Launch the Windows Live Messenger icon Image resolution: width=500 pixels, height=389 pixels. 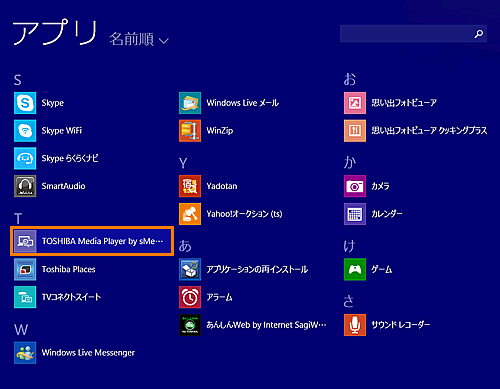click(25, 353)
